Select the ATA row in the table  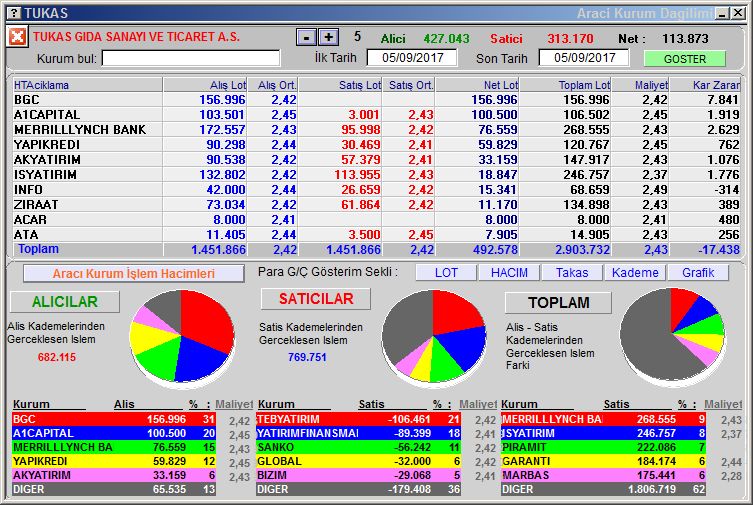click(376, 235)
